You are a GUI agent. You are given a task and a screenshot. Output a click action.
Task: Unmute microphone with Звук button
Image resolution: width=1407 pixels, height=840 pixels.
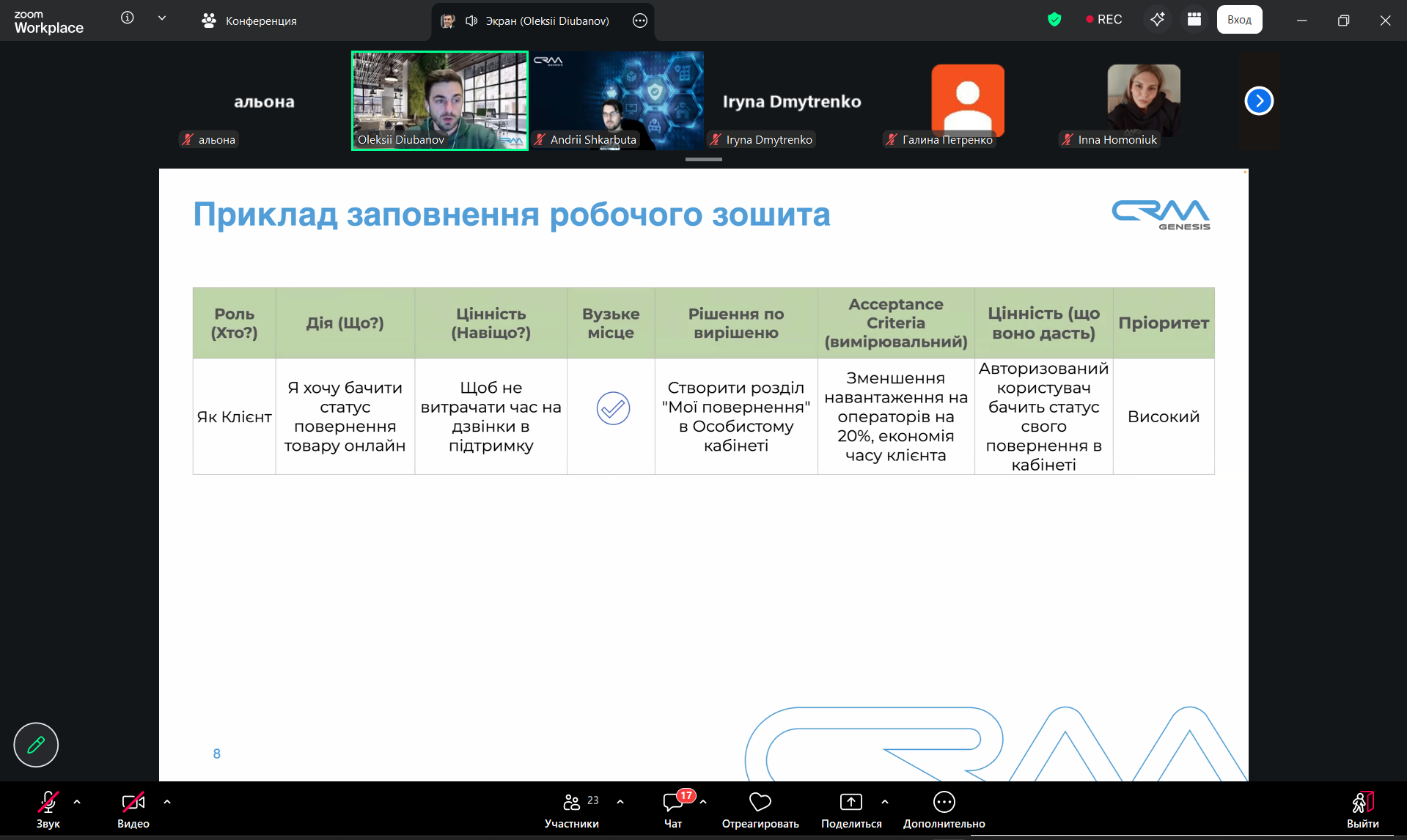click(x=48, y=809)
